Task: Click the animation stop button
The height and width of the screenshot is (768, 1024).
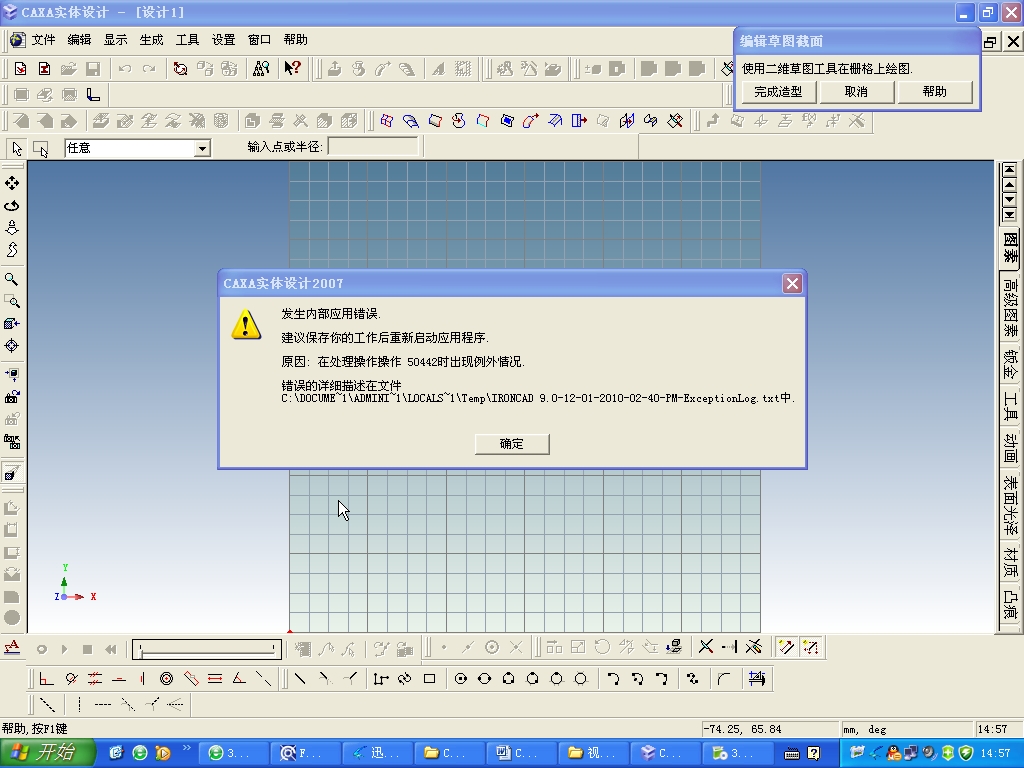Action: (88, 649)
